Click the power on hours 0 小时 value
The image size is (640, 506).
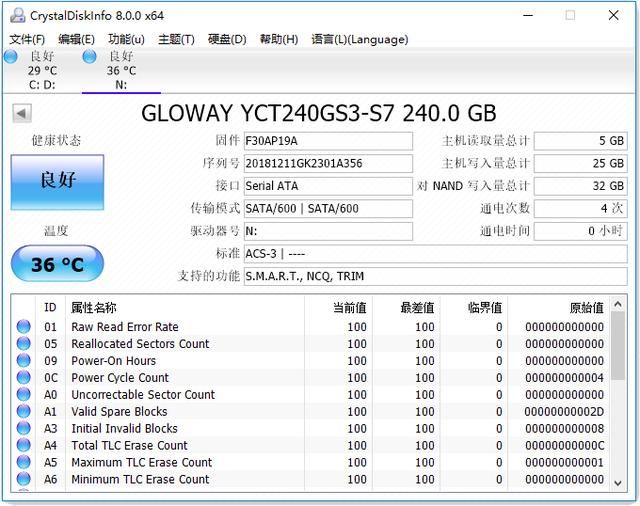click(x=580, y=231)
